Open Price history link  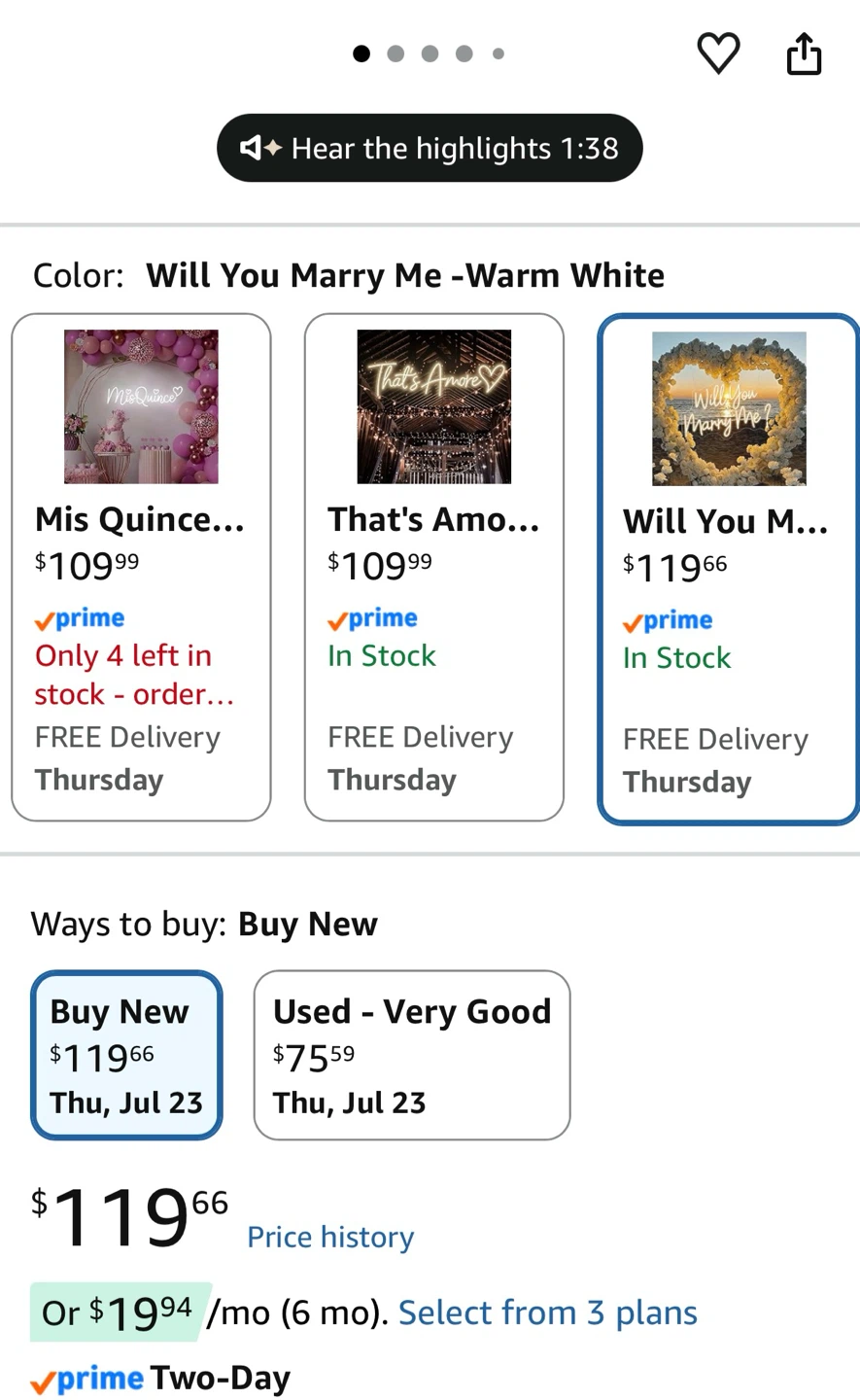330,1237
